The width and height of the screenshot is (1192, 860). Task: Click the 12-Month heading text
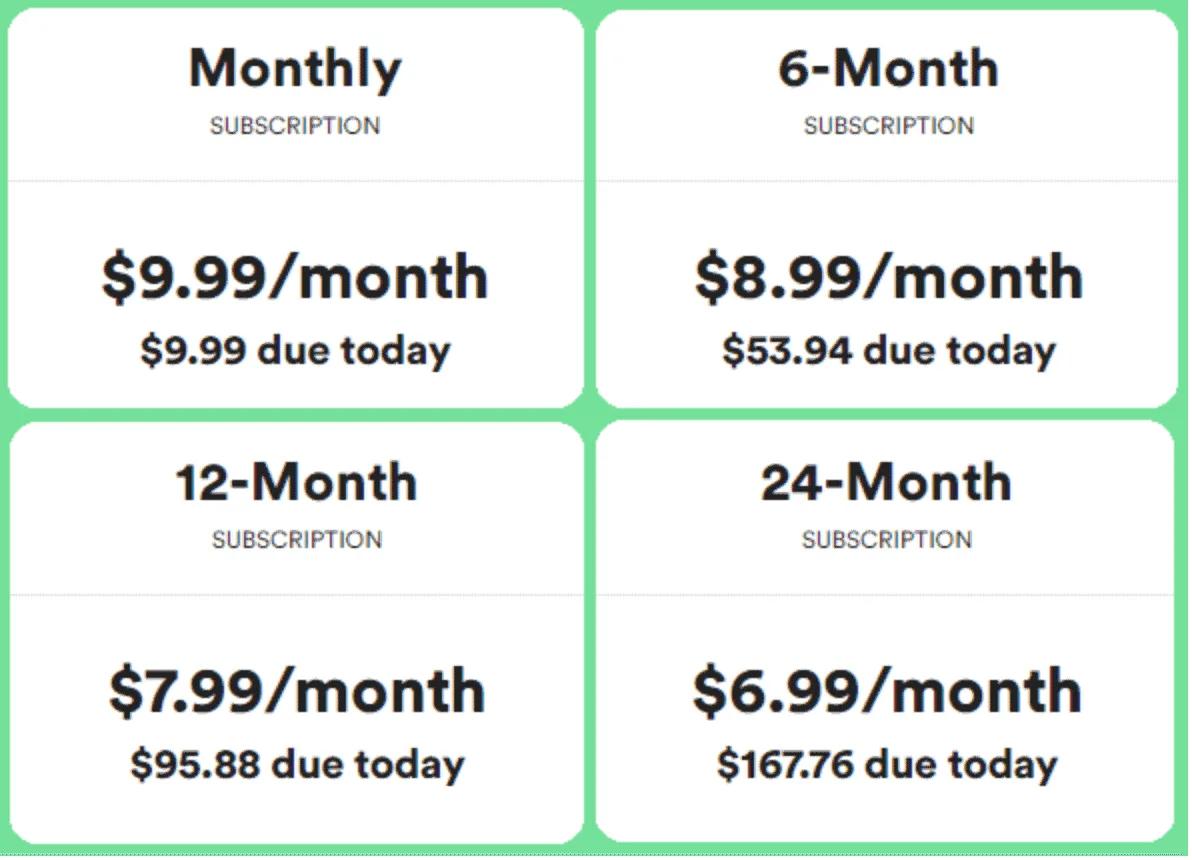296,482
